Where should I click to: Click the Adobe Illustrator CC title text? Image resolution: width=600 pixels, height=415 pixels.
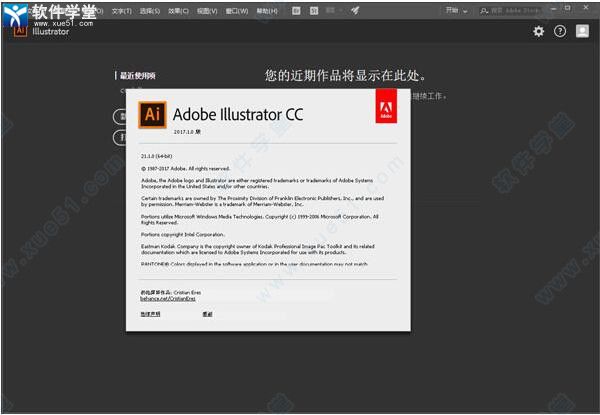point(238,114)
